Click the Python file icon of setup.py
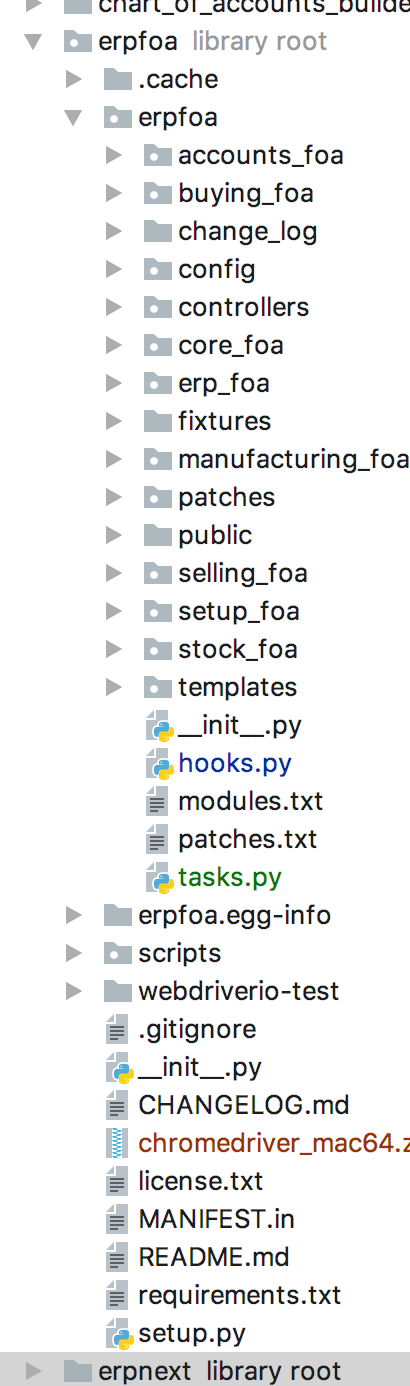 click(119, 1334)
